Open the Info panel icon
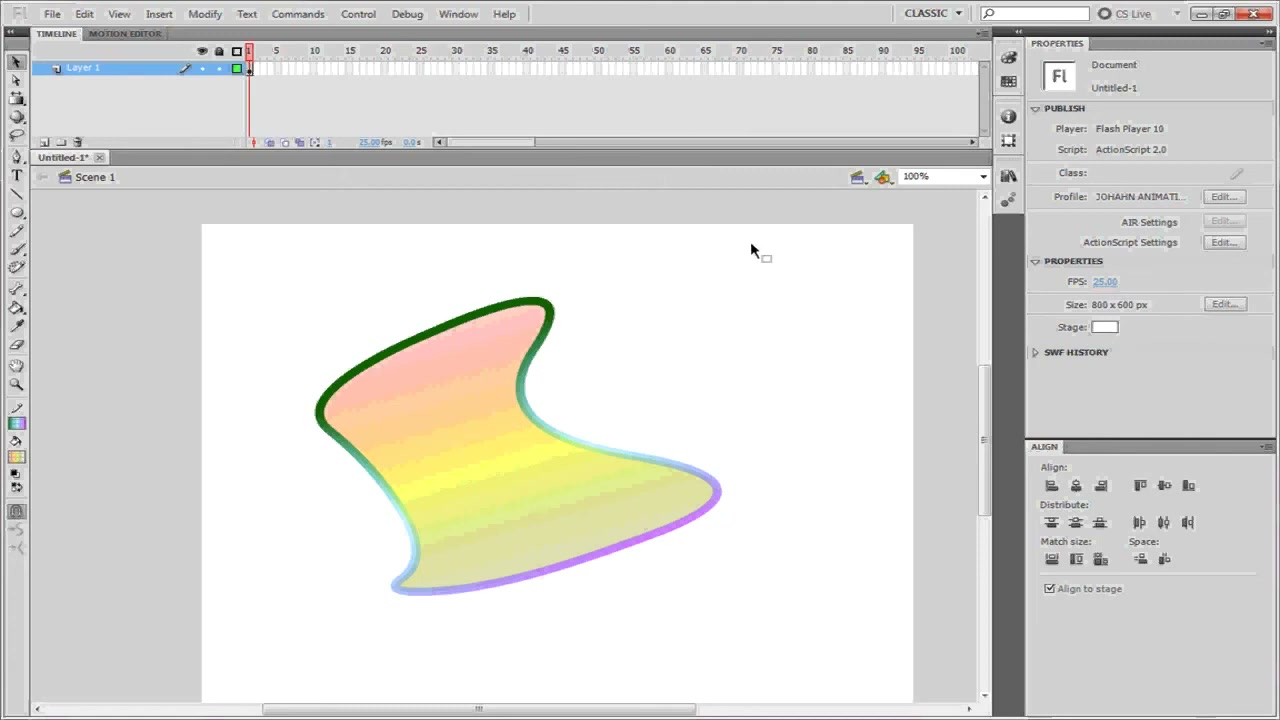 1008,116
